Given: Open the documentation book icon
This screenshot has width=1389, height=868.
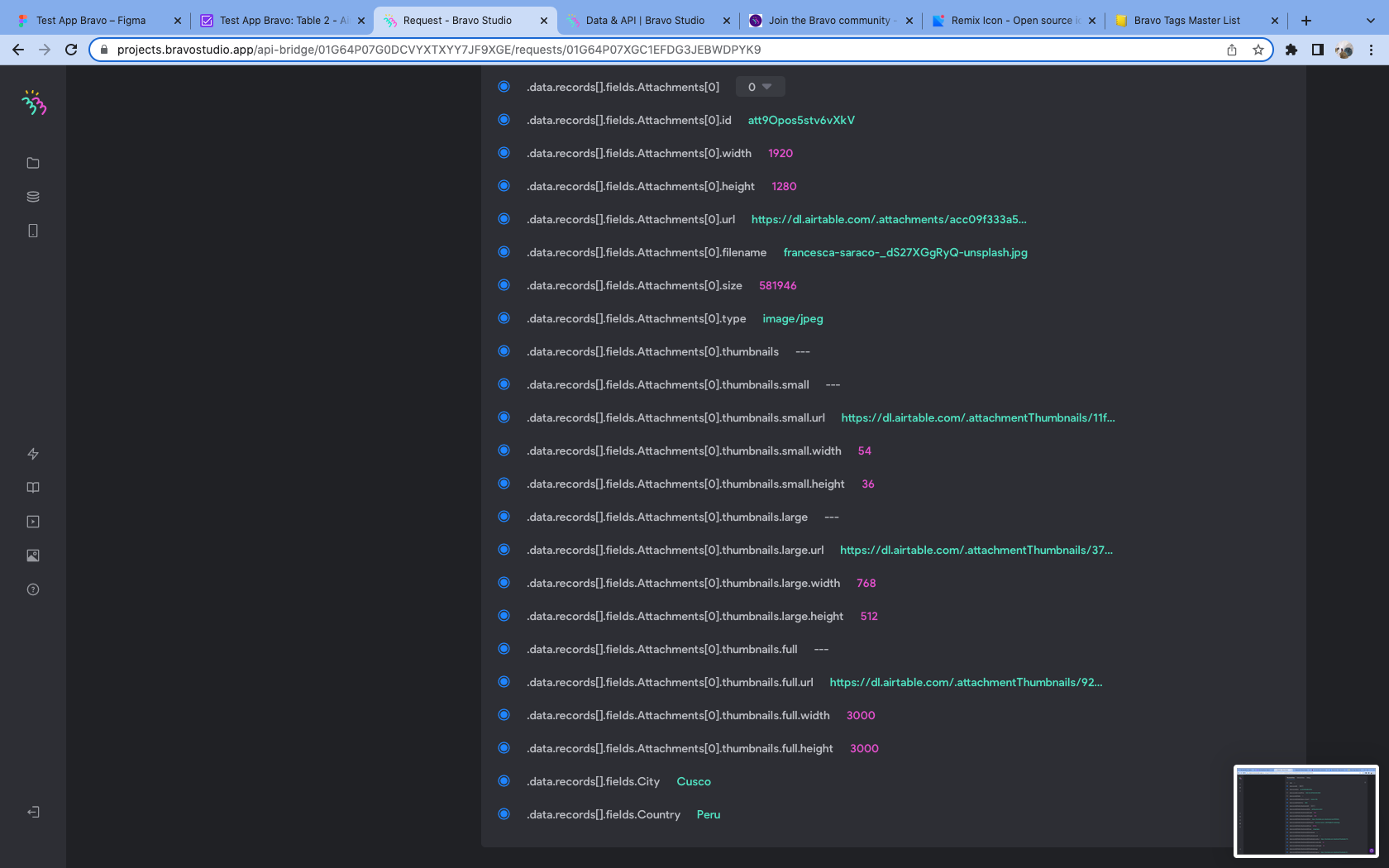Looking at the screenshot, I should pos(33,488).
